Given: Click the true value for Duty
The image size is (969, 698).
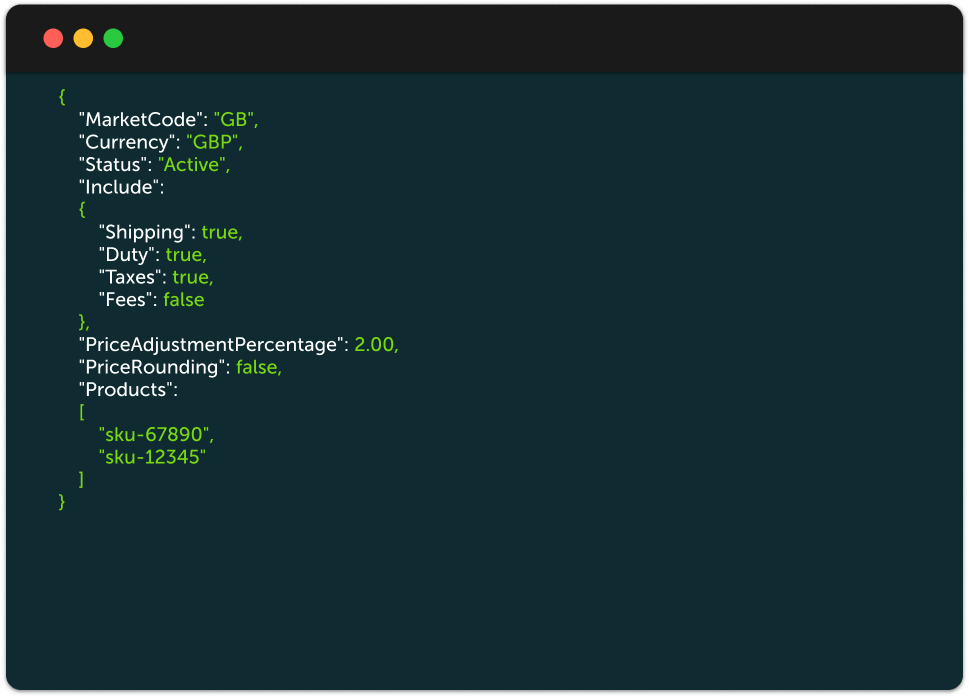Looking at the screenshot, I should coord(185,254).
